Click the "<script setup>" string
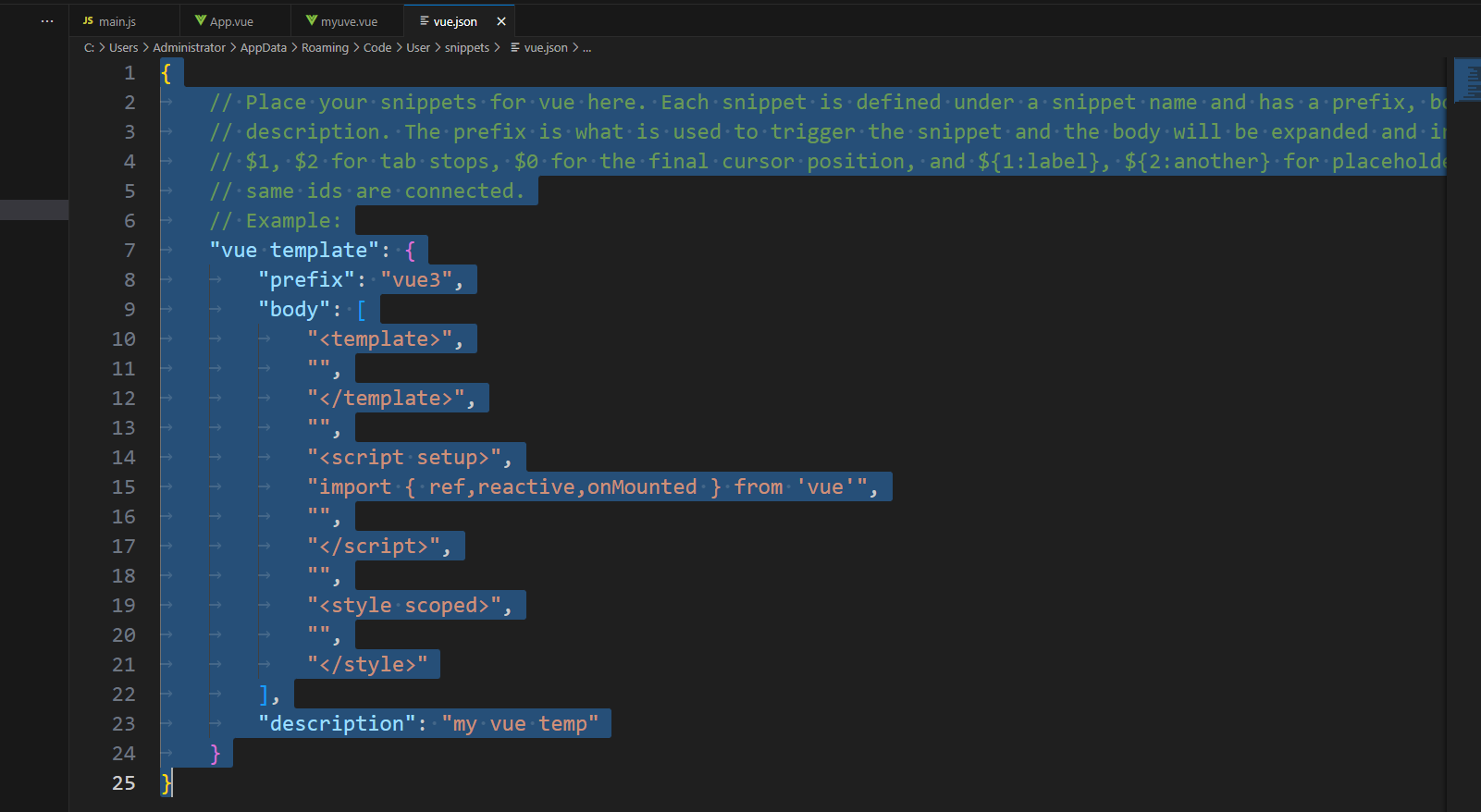Viewport: 1481px width, 812px height. [x=404, y=458]
